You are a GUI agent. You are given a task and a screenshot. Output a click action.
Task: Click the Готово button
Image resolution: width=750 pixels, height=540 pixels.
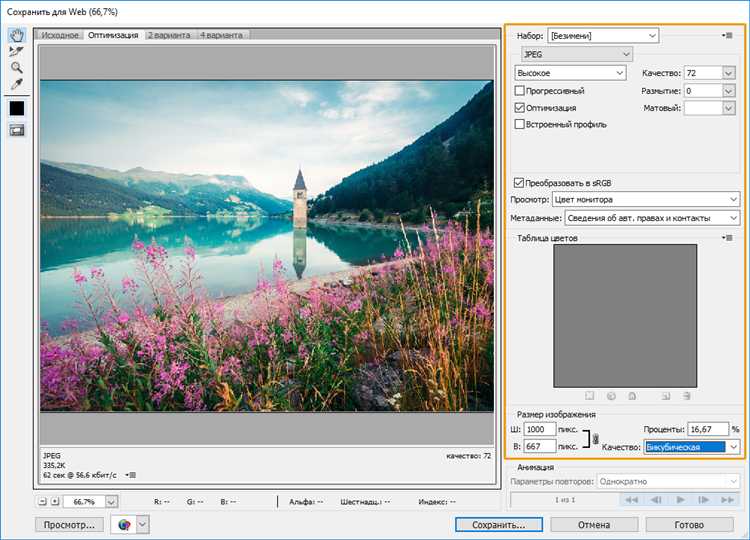(x=689, y=525)
